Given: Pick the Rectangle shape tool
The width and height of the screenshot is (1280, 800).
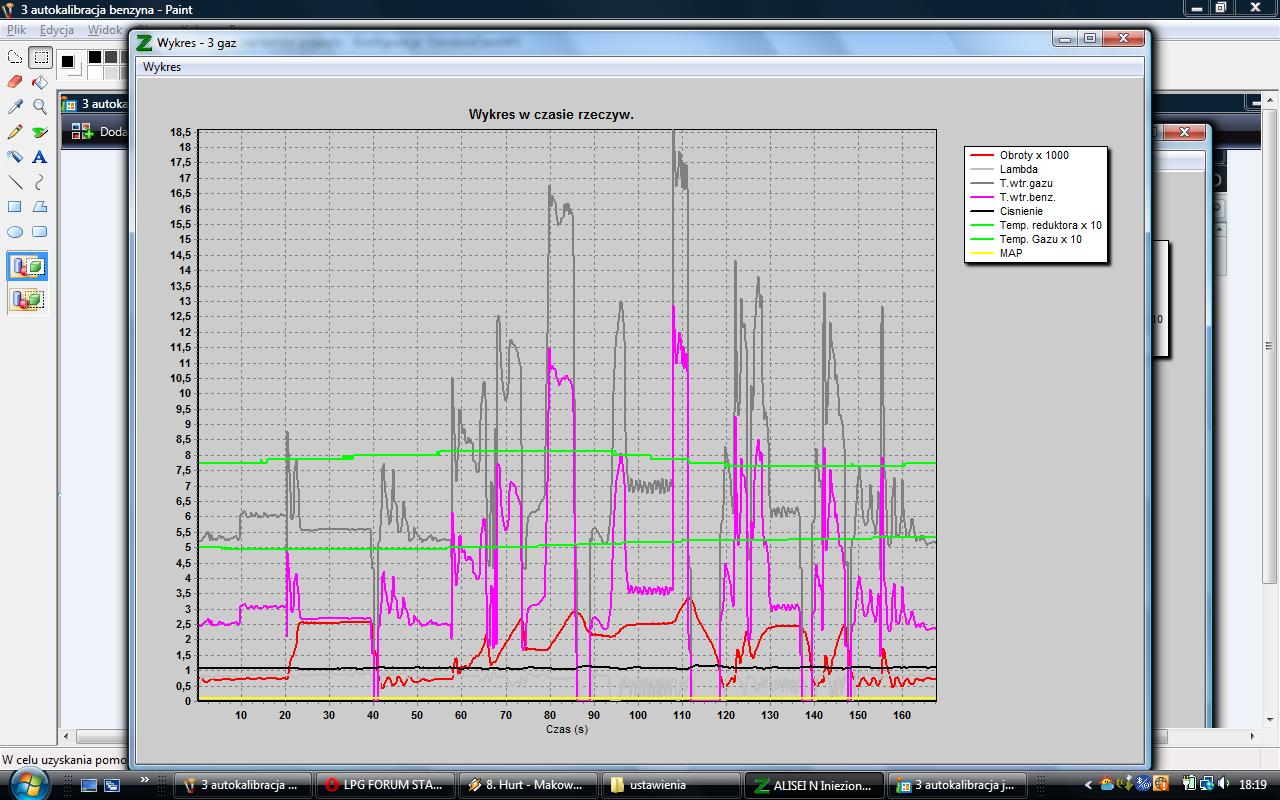Looking at the screenshot, I should pyautogui.click(x=15, y=207).
